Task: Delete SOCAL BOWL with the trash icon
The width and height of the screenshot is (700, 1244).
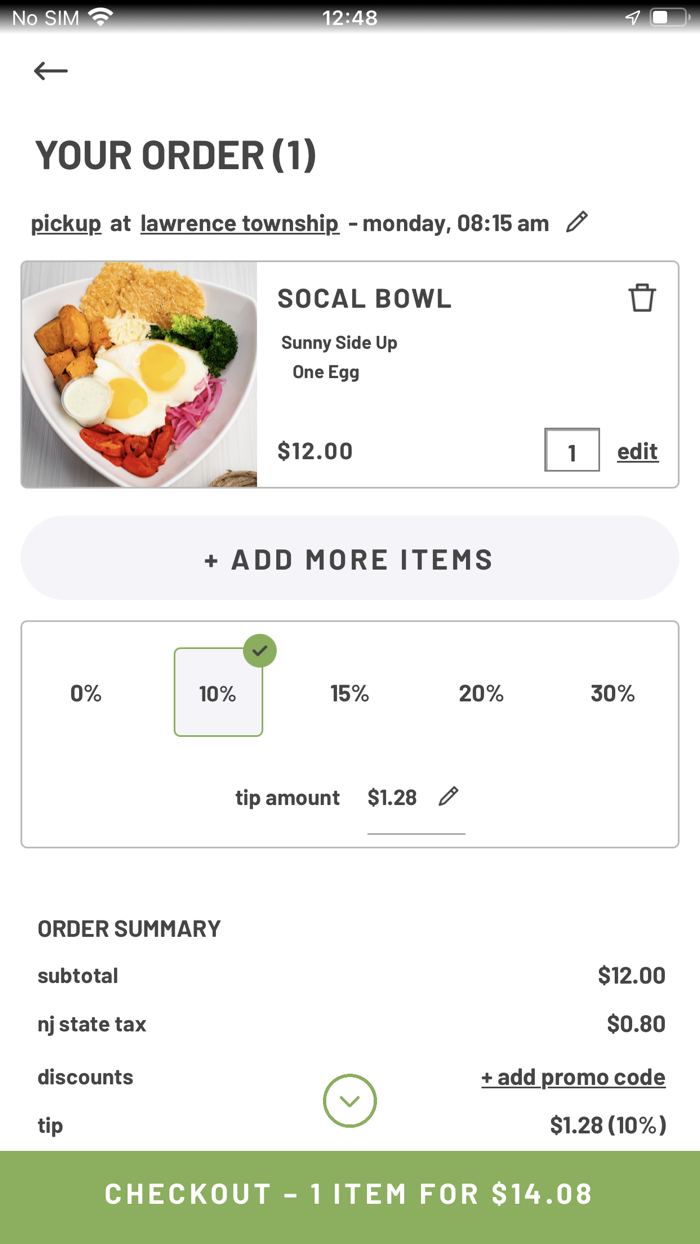Action: (643, 297)
